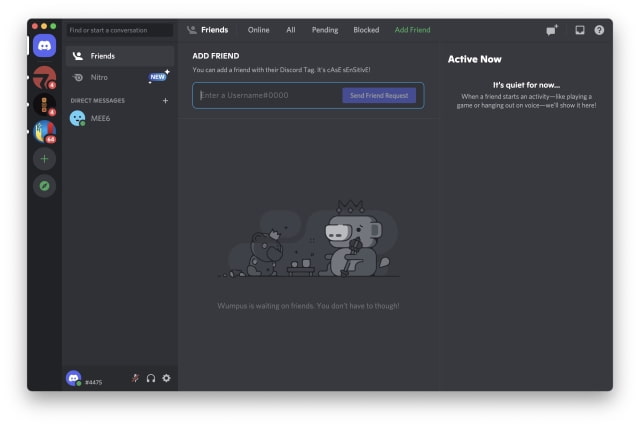Explore public servers compass icon
The image size is (640, 427).
(x=44, y=186)
